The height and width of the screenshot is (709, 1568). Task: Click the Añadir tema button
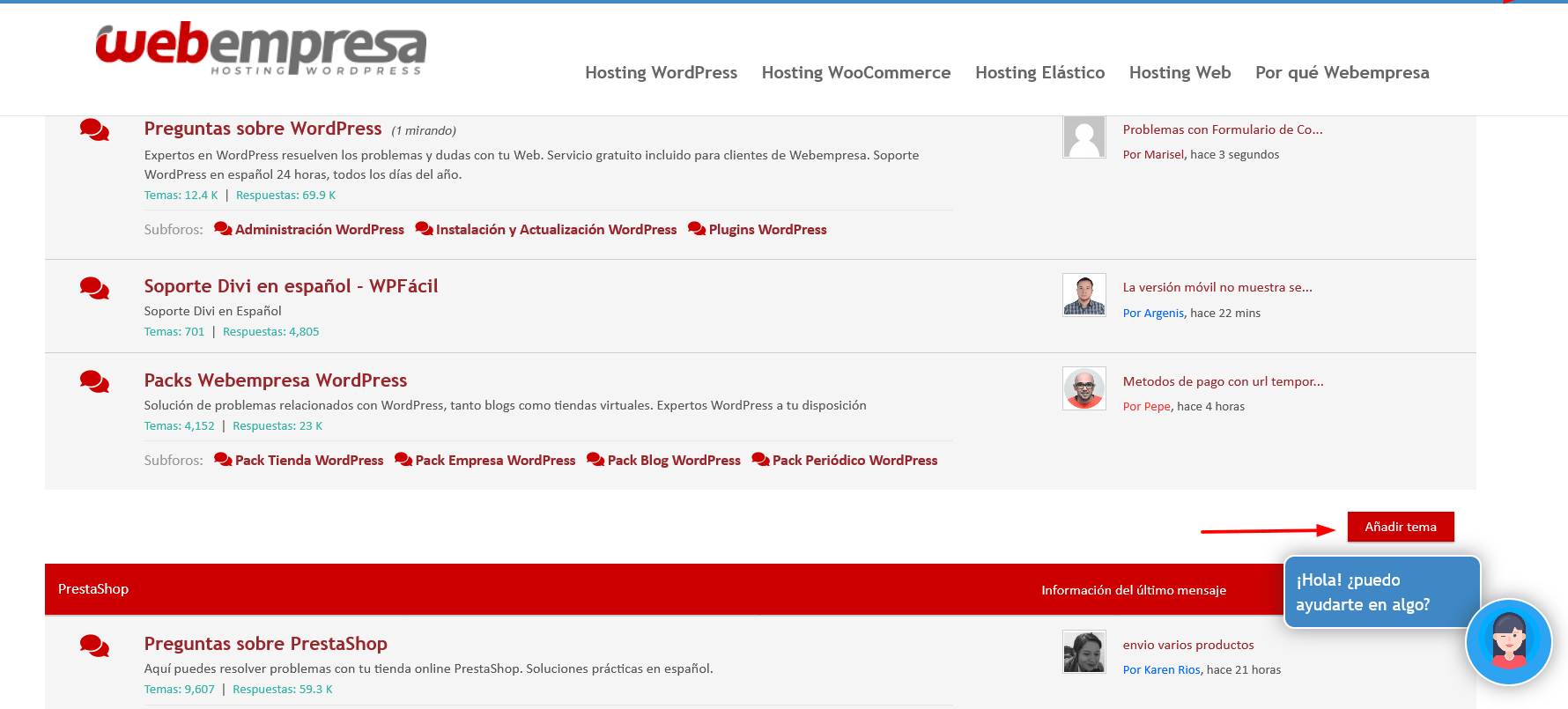coord(1401,527)
